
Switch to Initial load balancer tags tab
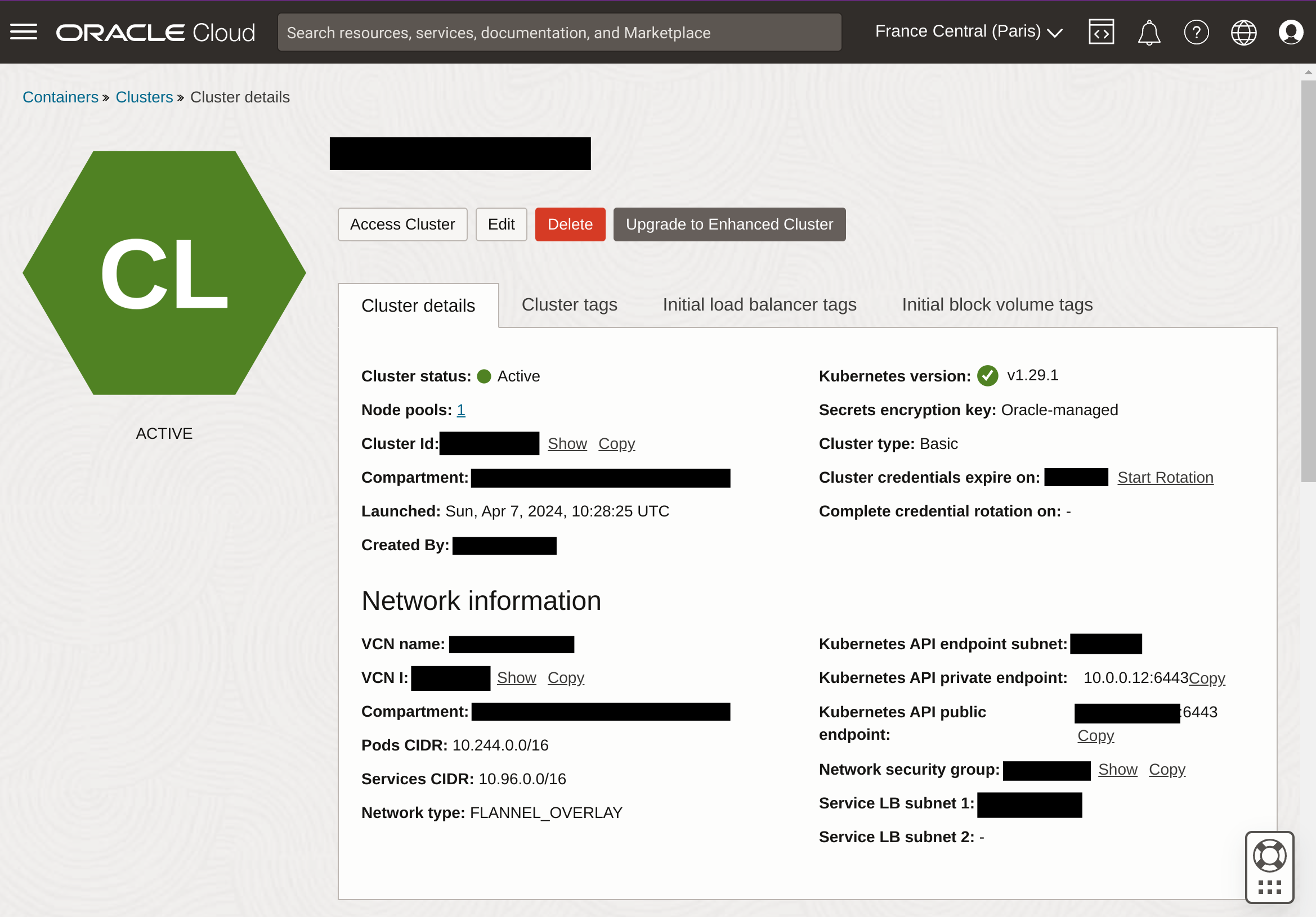pos(759,304)
